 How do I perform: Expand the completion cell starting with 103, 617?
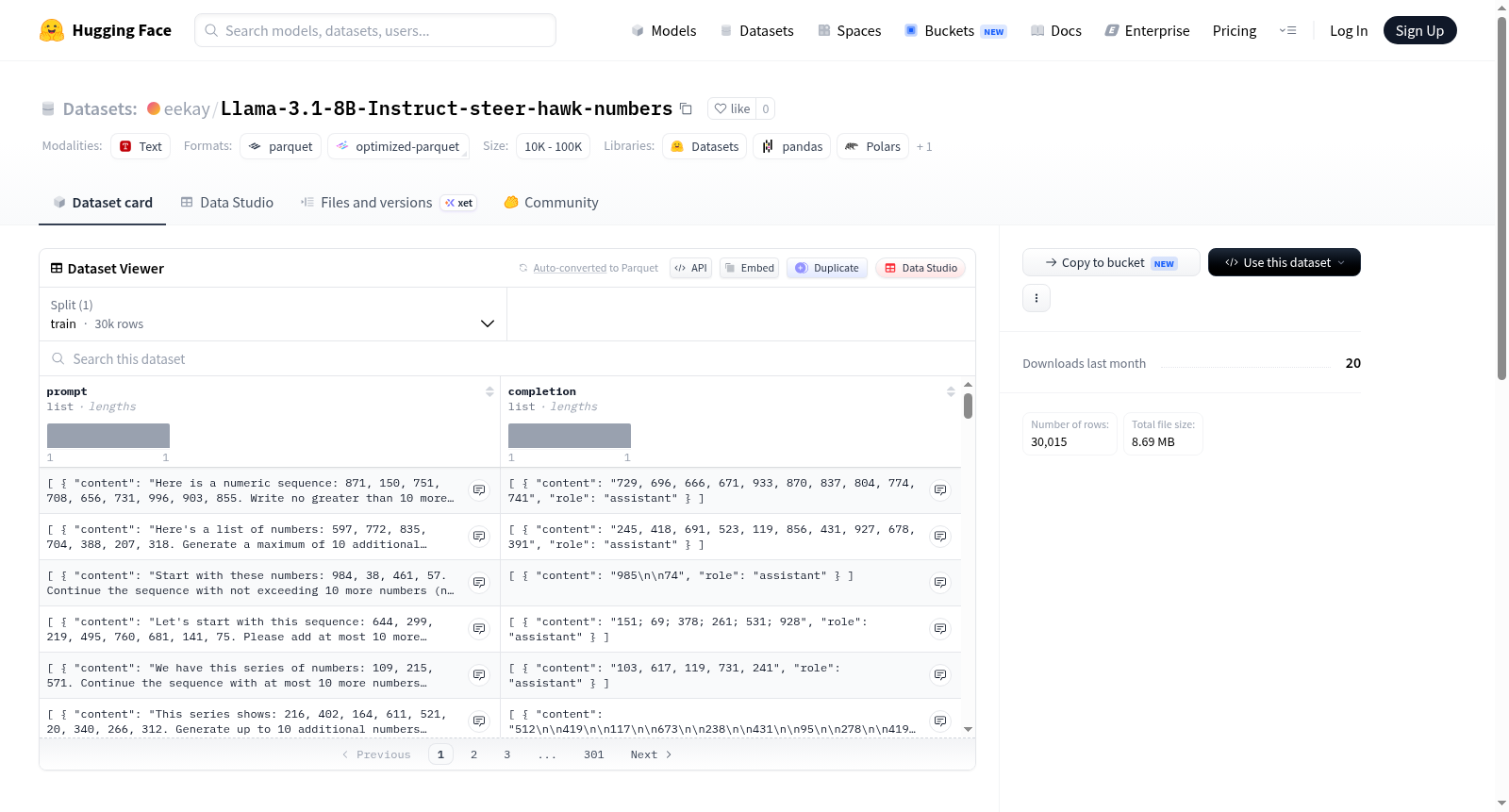[940, 675]
